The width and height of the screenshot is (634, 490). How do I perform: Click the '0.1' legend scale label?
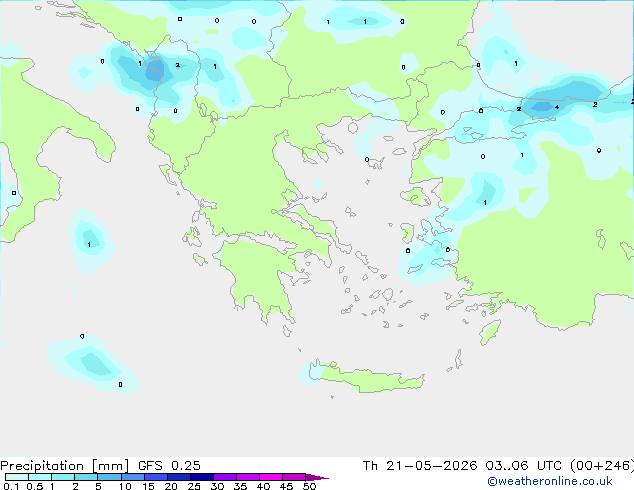click(x=11, y=486)
